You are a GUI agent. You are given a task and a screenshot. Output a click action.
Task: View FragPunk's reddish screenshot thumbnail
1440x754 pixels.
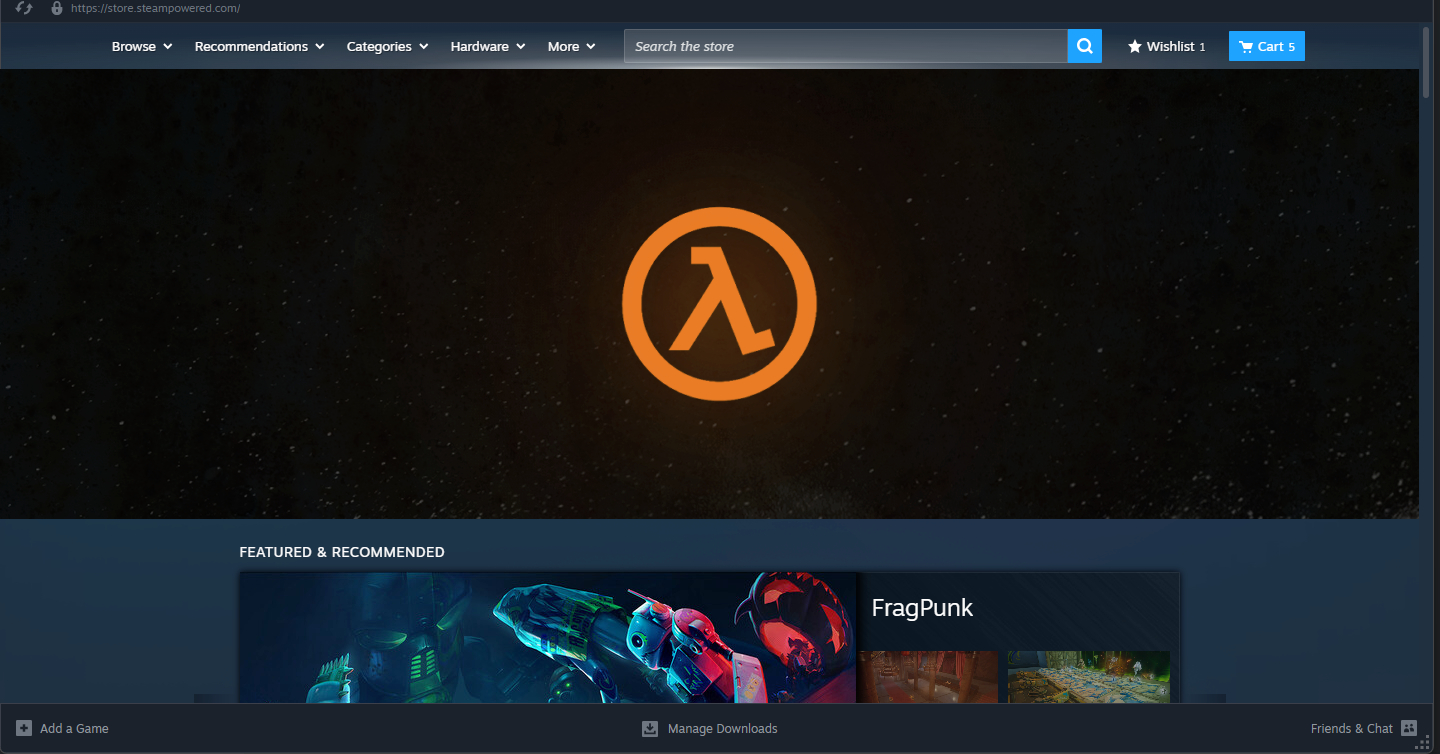pos(928,677)
